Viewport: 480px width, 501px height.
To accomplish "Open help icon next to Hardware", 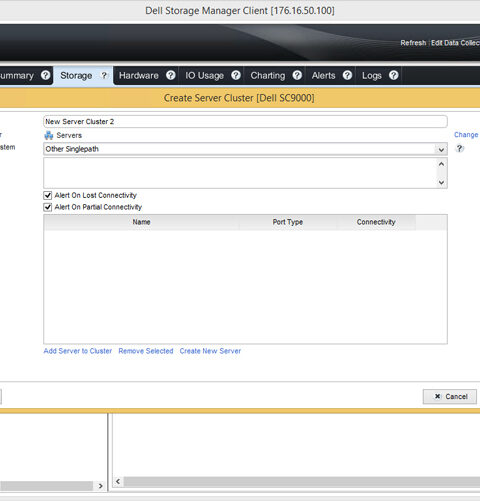I will click(171, 75).
